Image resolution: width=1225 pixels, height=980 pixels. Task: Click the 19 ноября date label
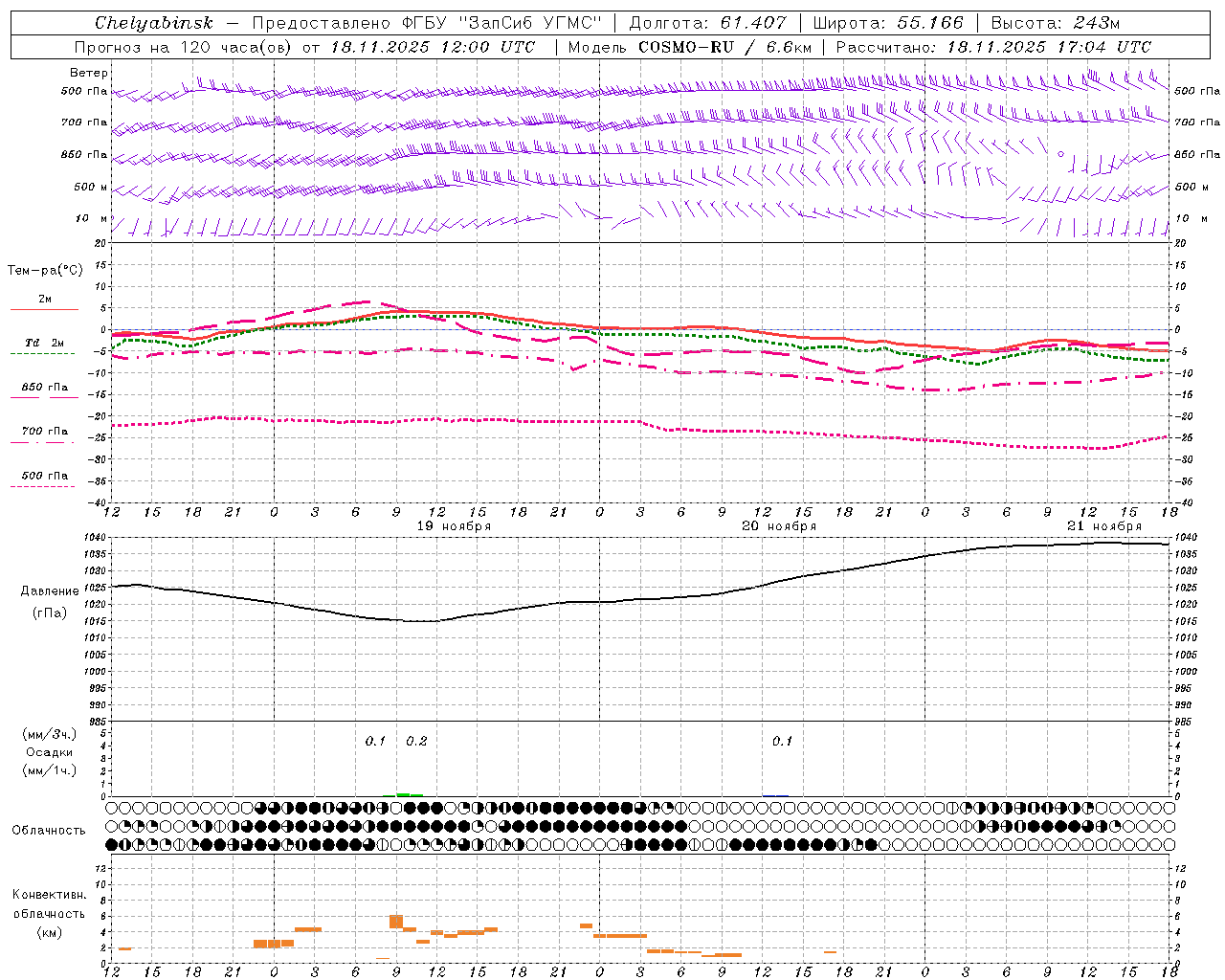[454, 526]
